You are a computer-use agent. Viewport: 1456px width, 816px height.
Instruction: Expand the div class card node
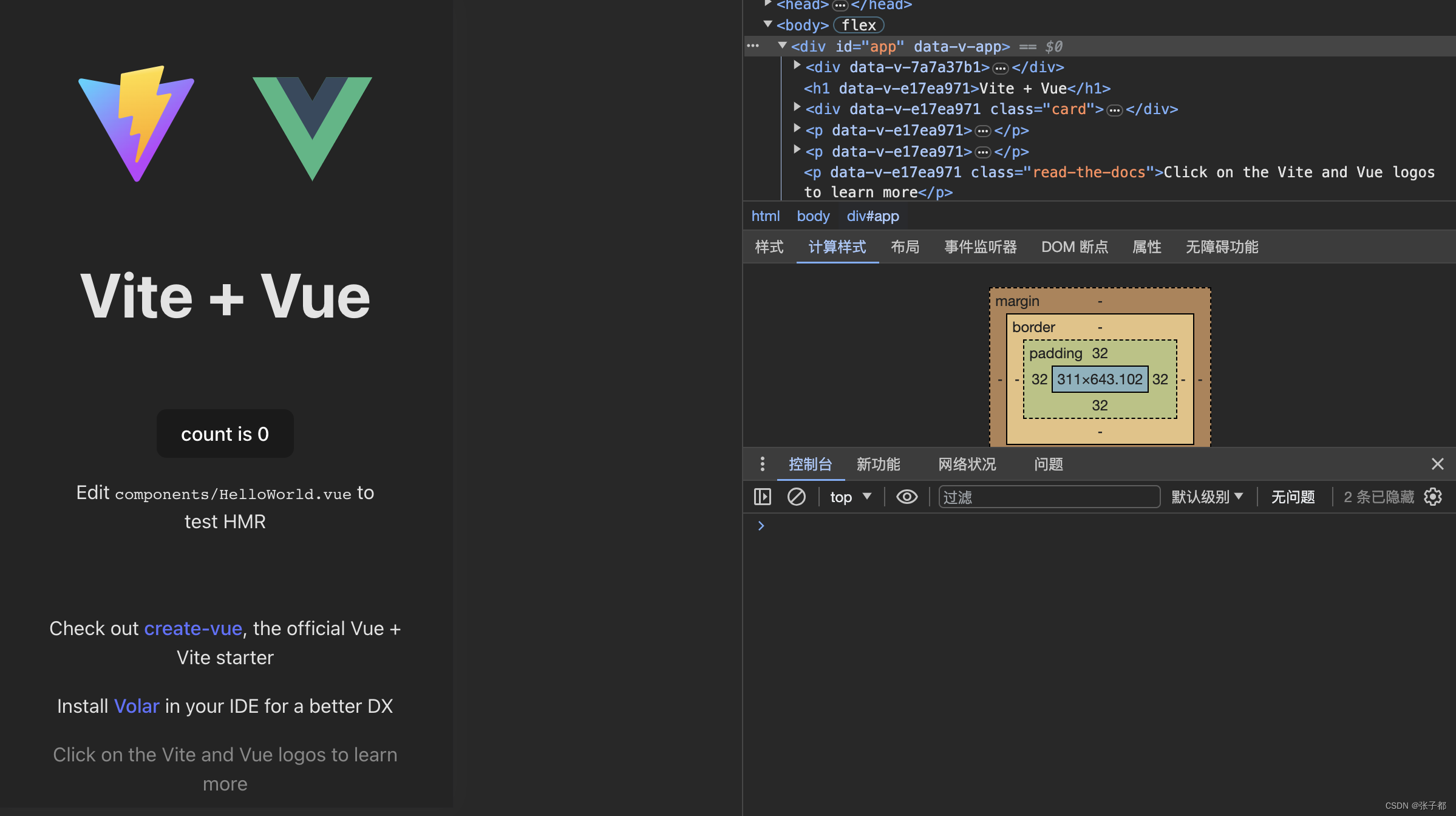[x=797, y=107]
